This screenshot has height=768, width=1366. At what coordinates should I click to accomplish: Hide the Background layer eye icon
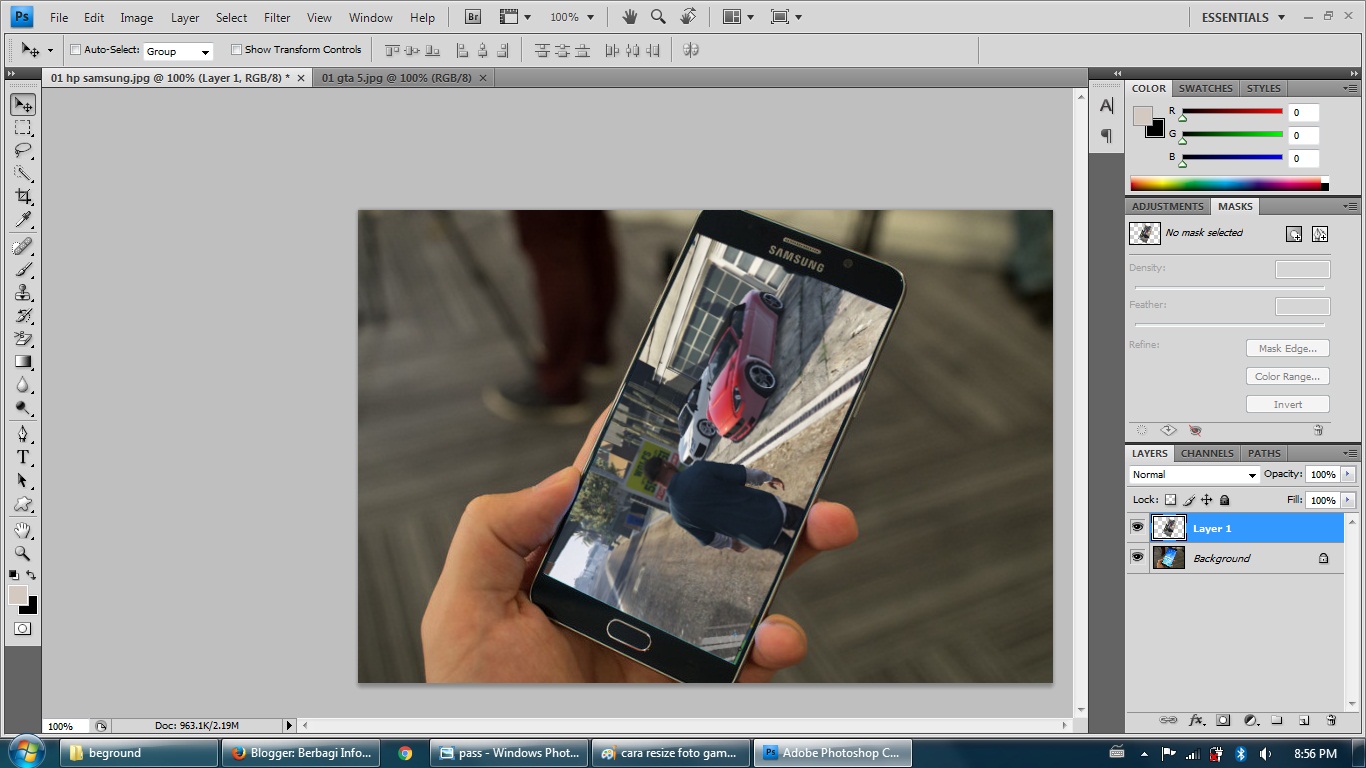tap(1137, 557)
